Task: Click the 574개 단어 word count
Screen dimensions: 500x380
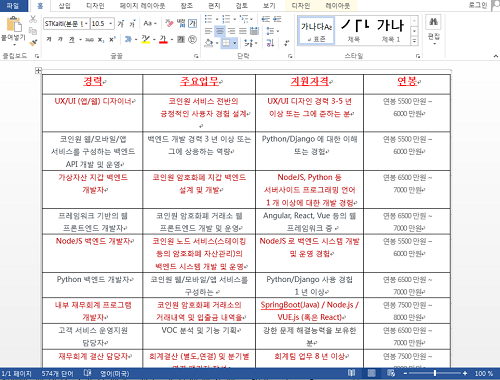Action: 57,373
